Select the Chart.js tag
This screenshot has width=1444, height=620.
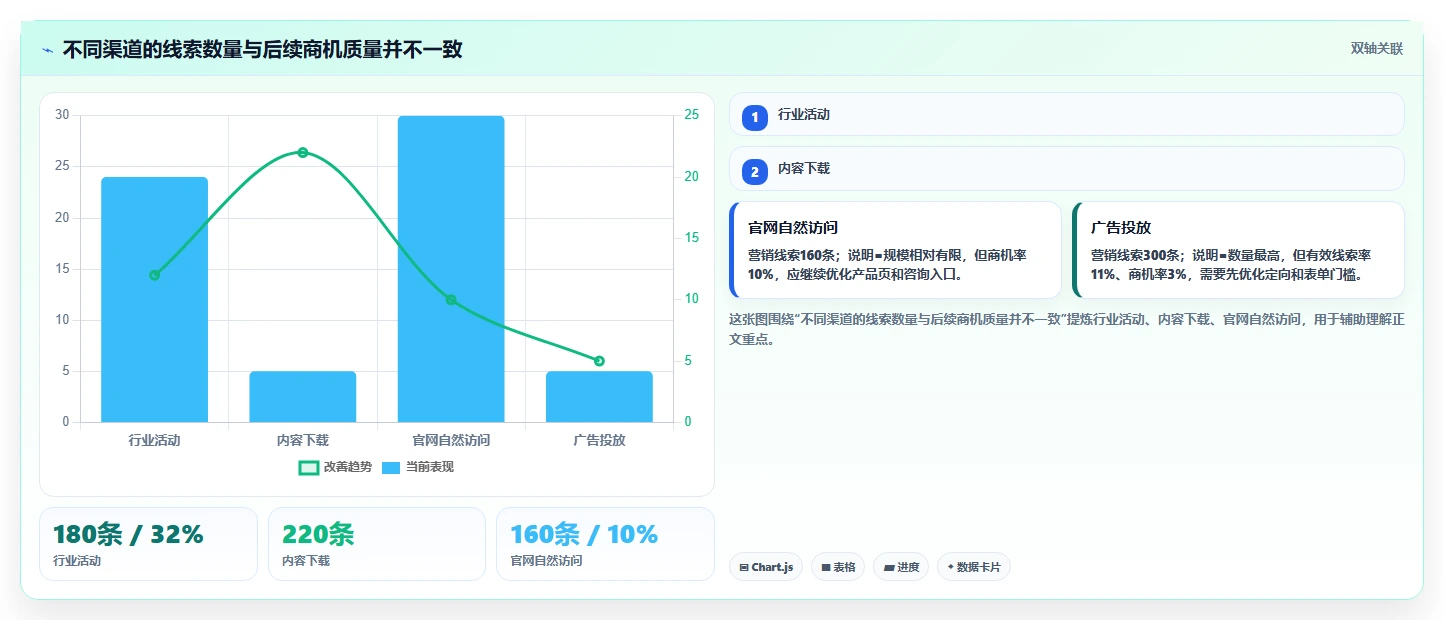(x=766, y=567)
